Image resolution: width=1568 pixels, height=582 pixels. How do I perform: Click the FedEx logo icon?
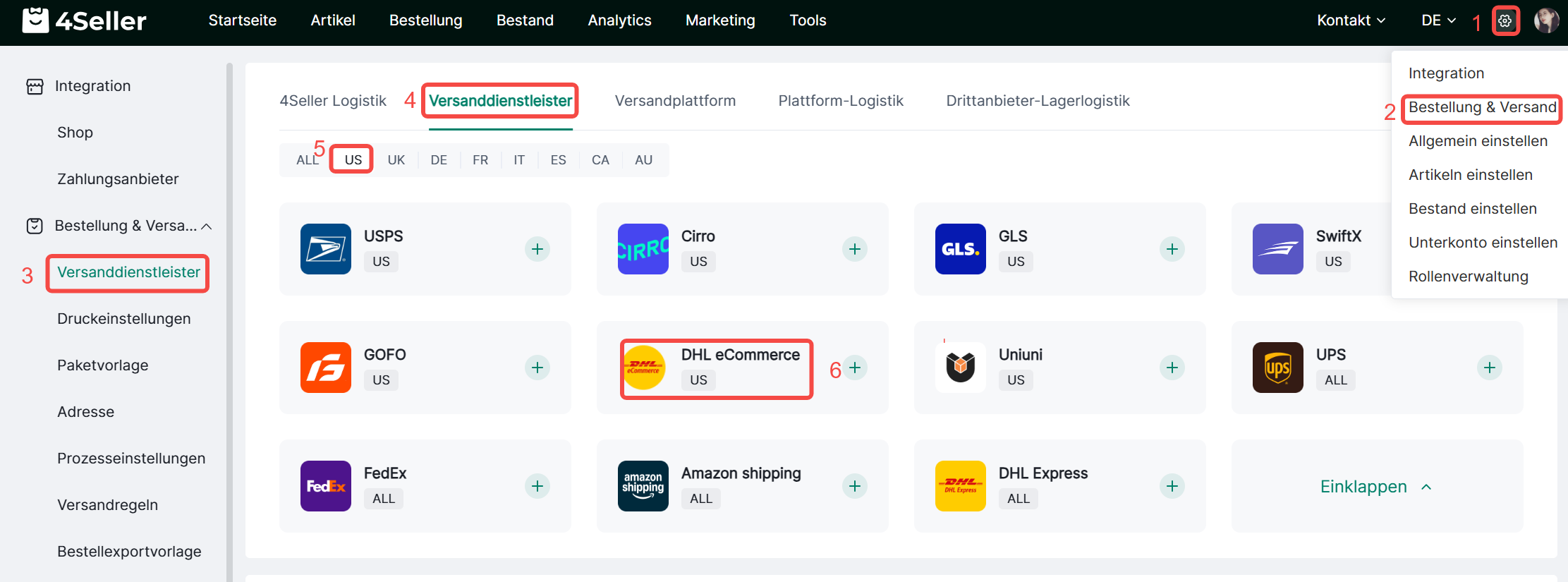click(x=325, y=486)
